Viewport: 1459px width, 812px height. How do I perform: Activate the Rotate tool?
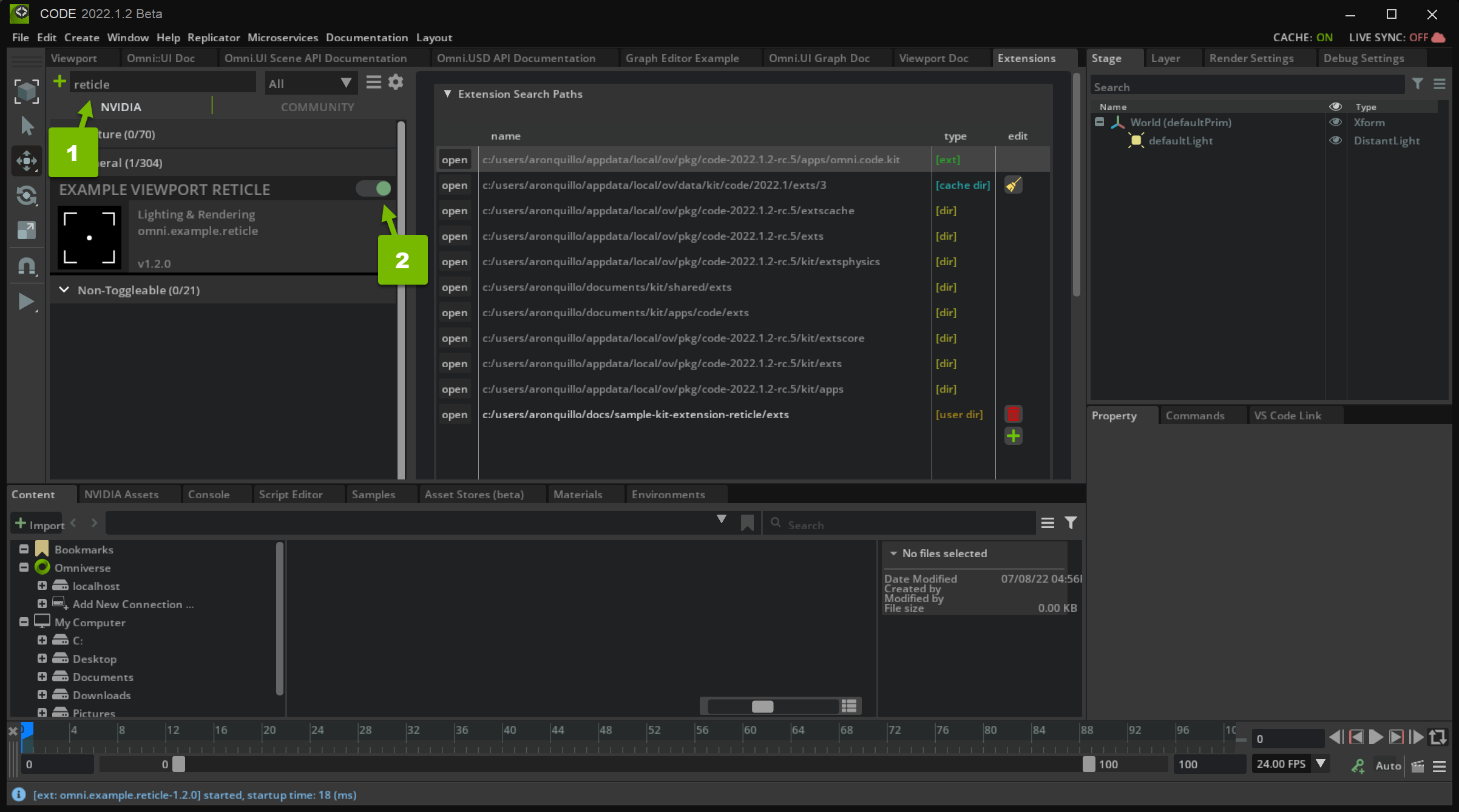[27, 195]
